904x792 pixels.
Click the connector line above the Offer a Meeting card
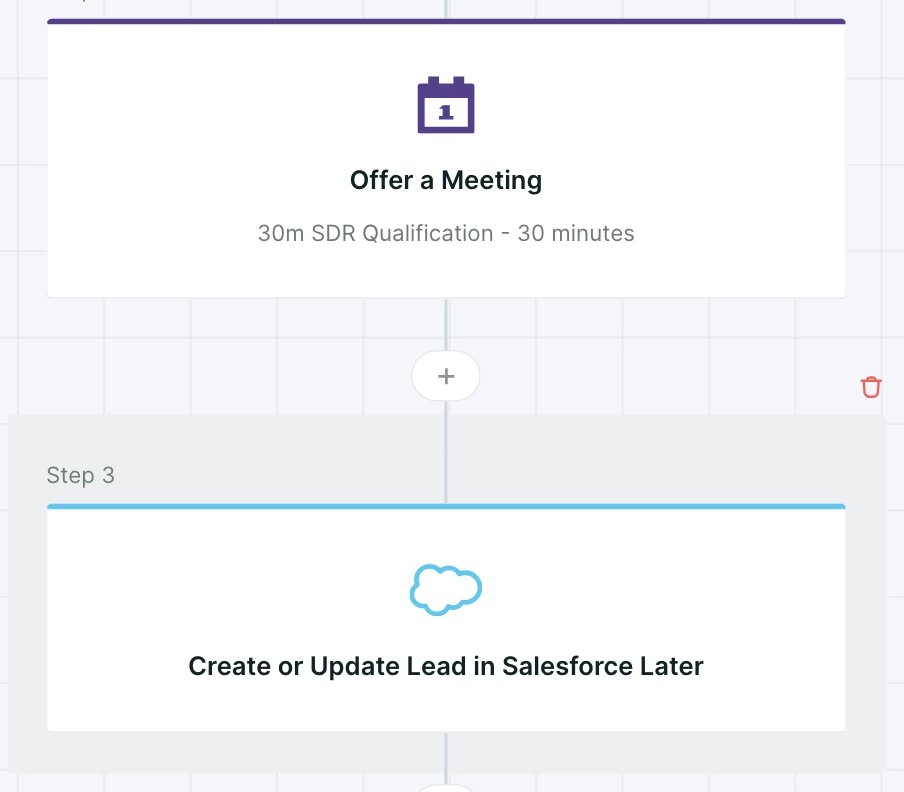pos(446,8)
